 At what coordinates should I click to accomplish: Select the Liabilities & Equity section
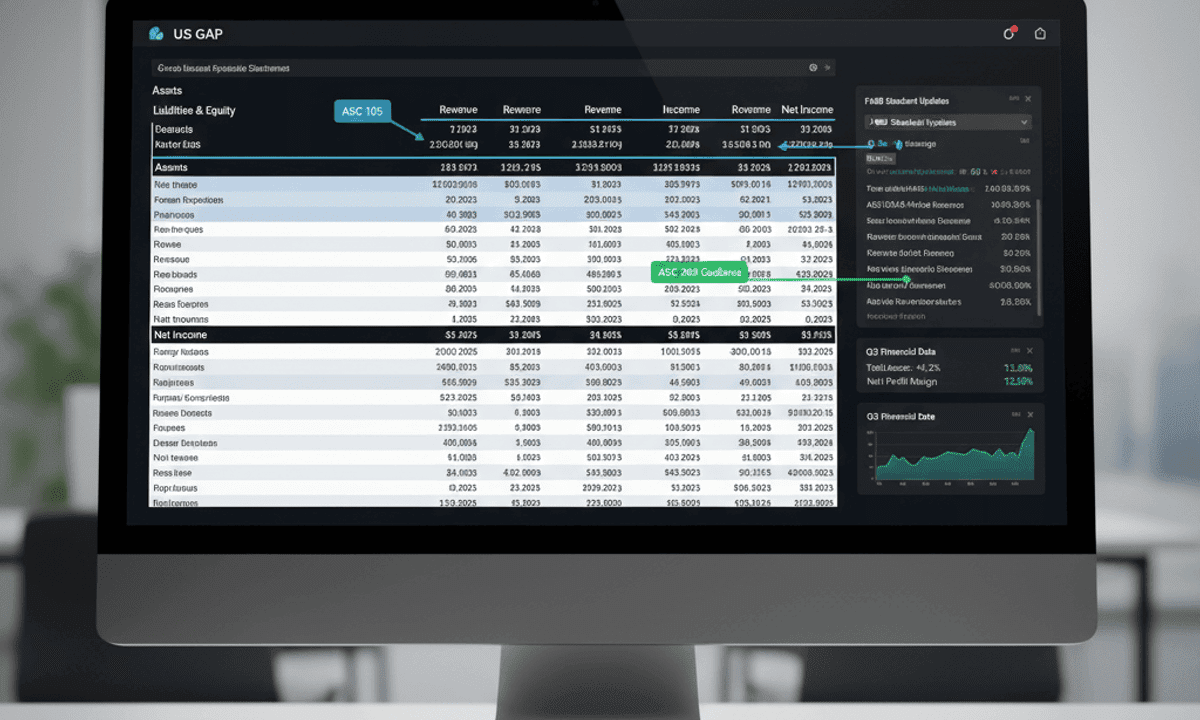click(194, 110)
